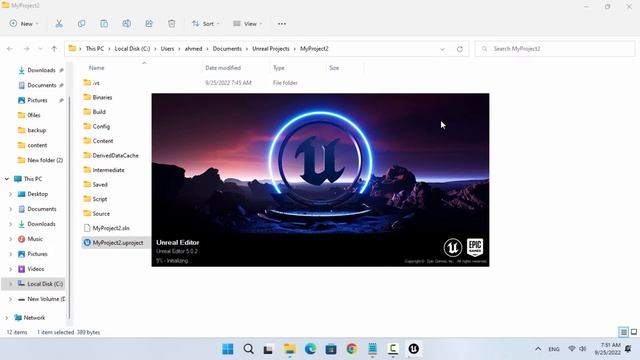Open the notifications bell icon
Viewport: 640px width, 360px height.
(629, 349)
